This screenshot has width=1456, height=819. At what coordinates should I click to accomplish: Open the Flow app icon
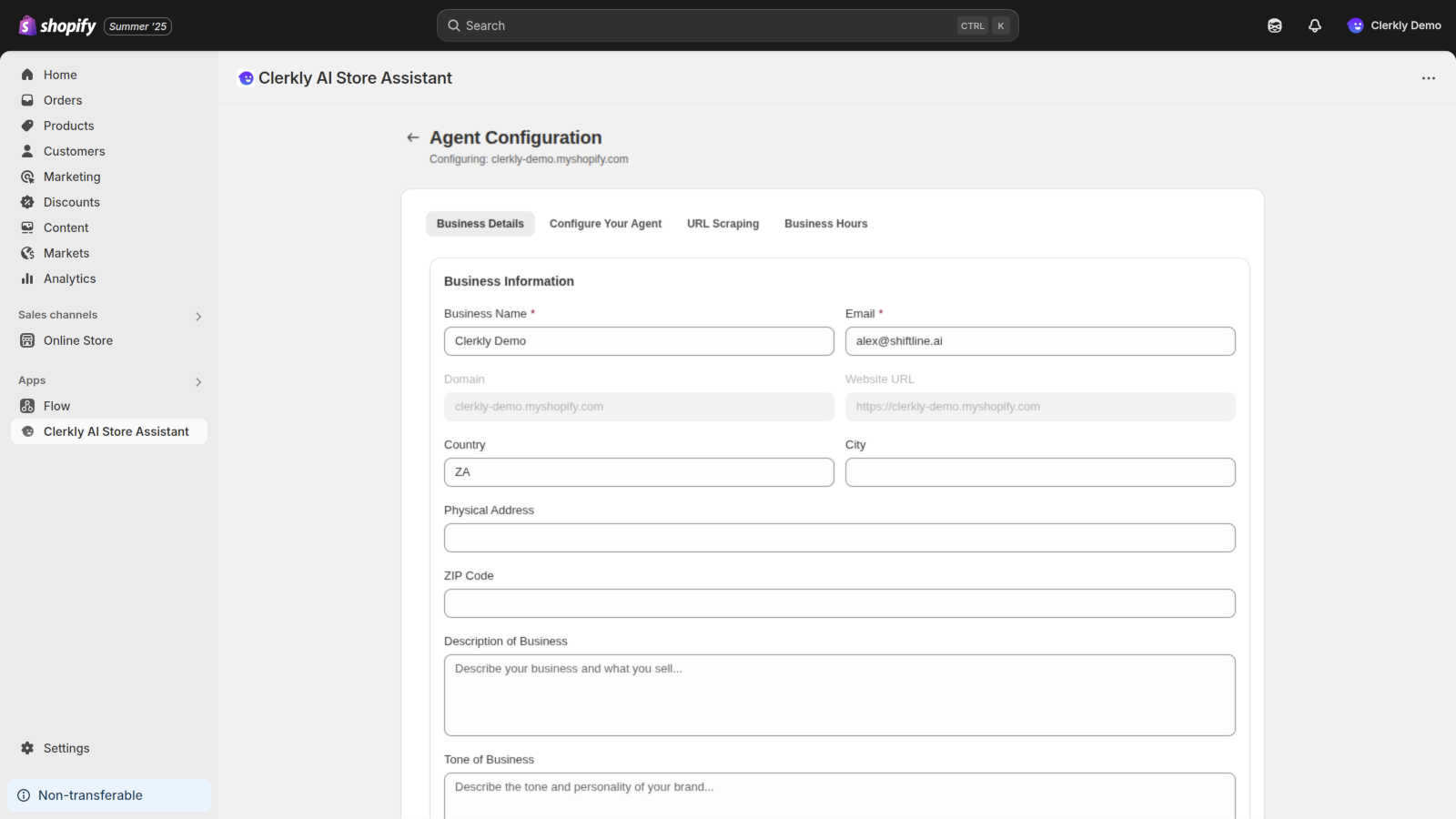tap(27, 406)
